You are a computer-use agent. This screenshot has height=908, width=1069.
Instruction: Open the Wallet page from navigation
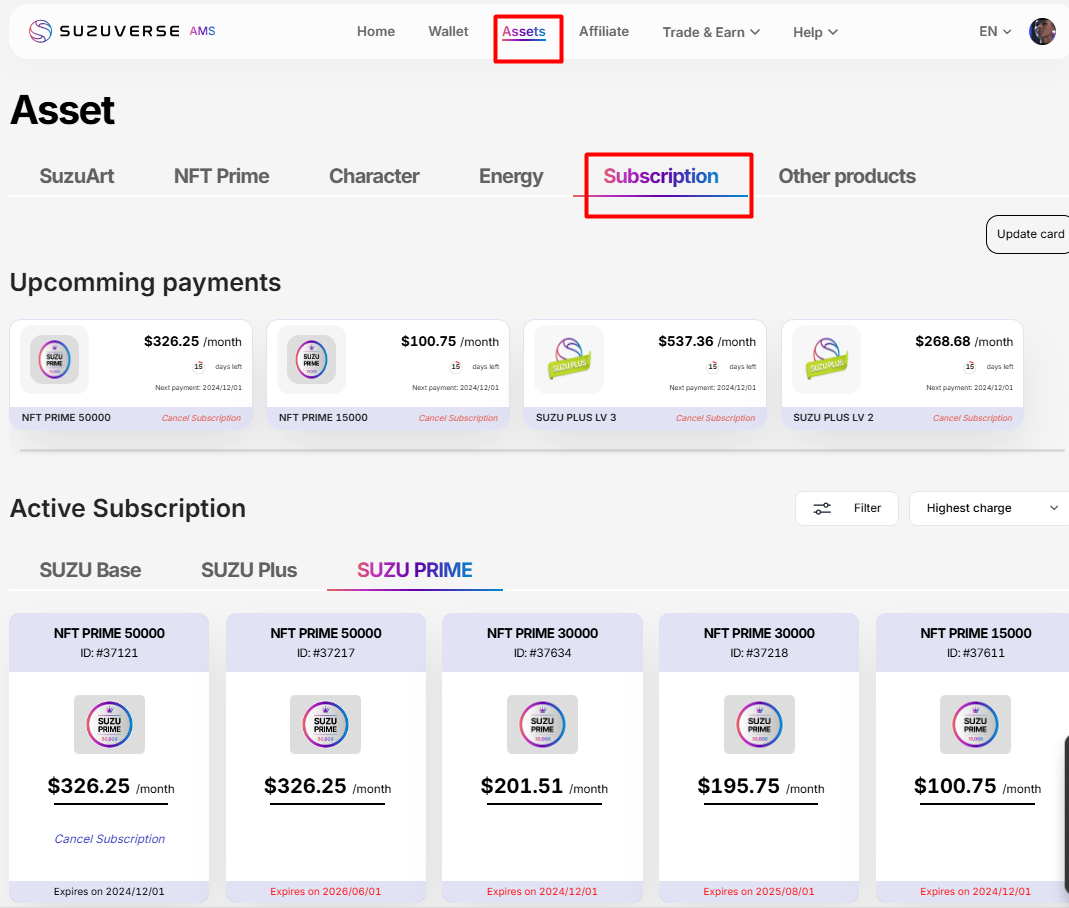click(448, 32)
